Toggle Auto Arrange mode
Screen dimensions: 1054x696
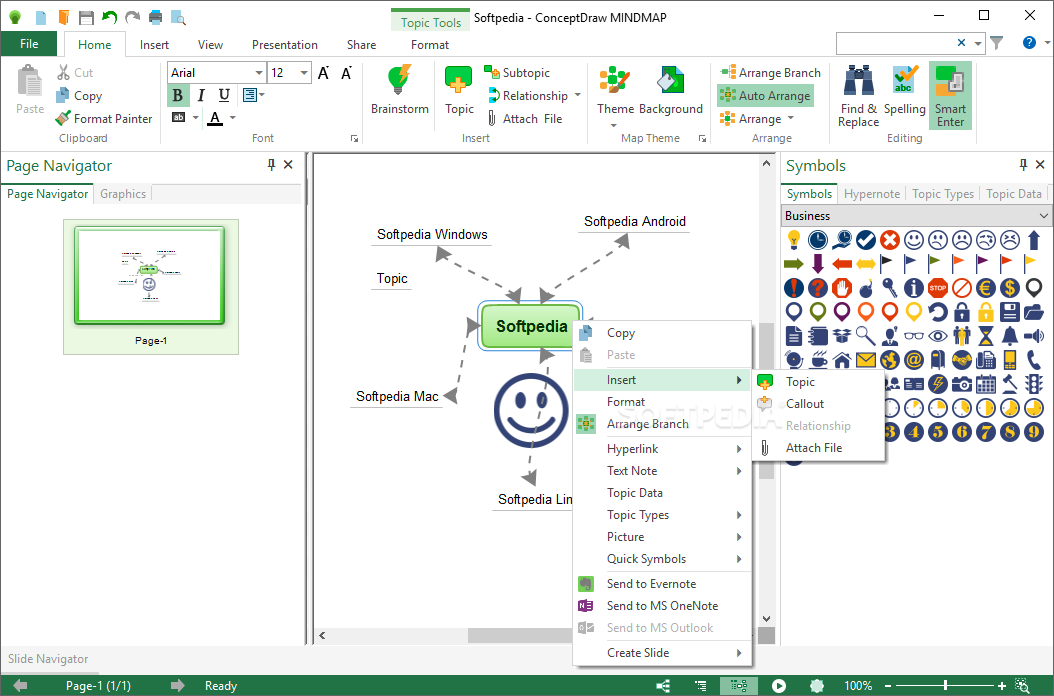pos(766,95)
